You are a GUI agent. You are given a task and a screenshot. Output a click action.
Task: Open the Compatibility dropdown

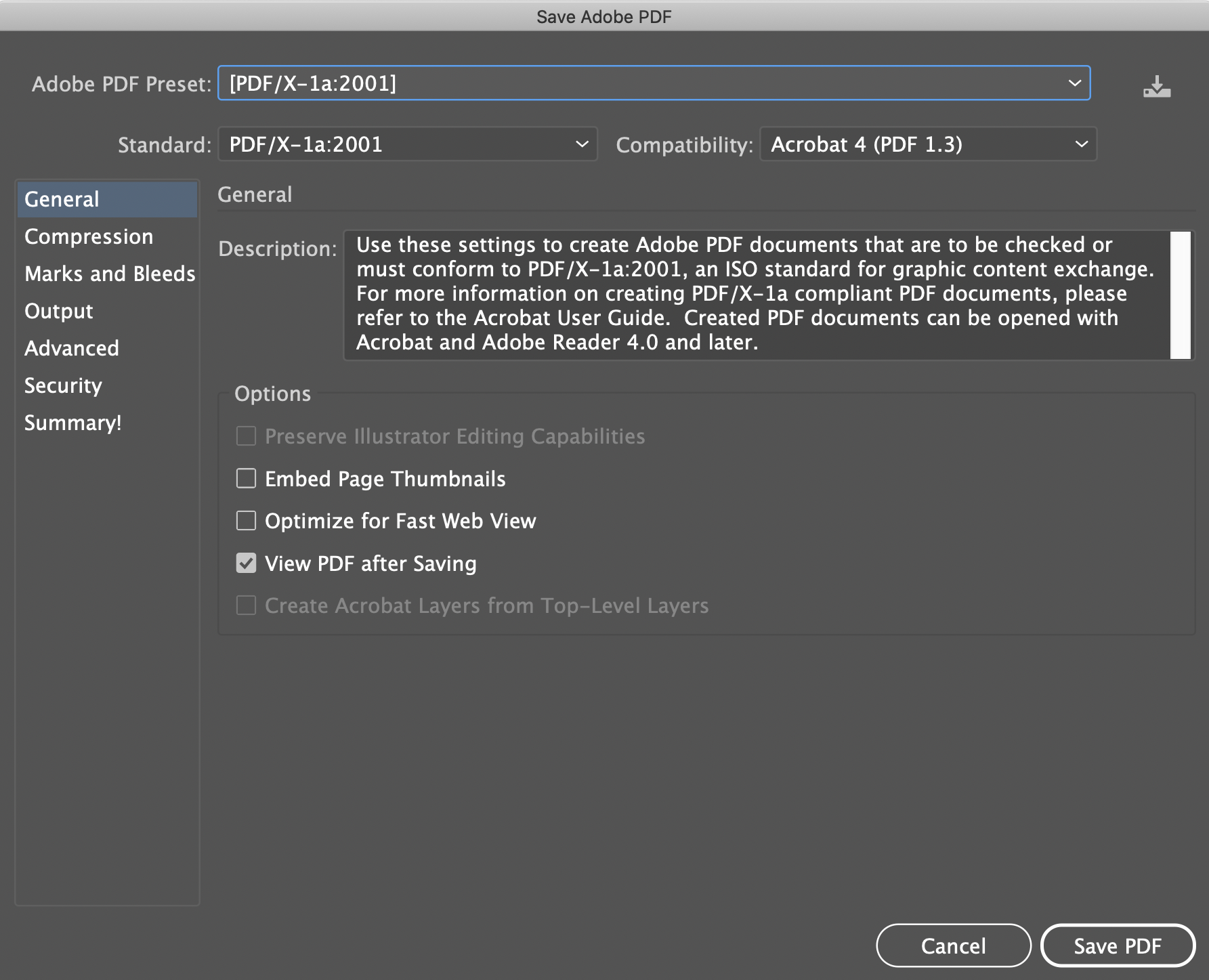[927, 144]
